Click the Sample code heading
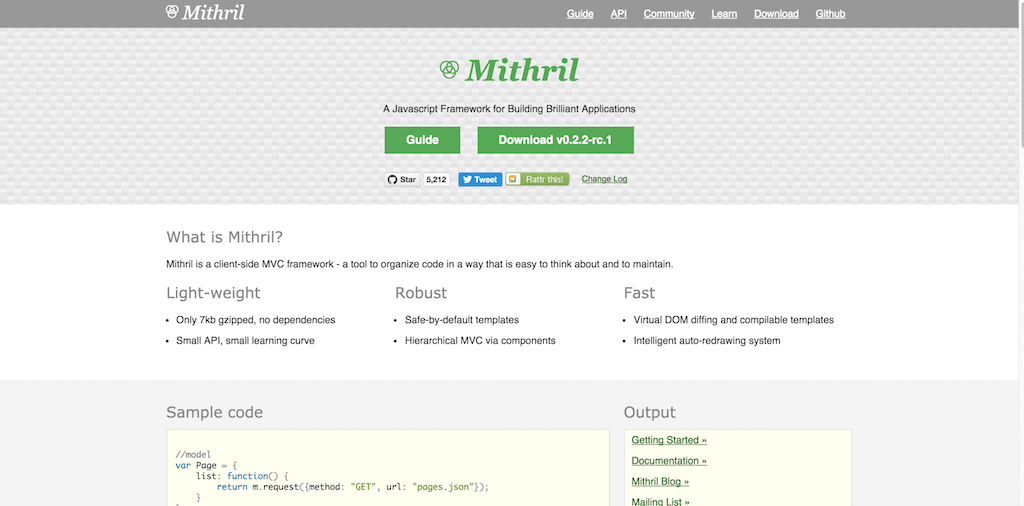The image size is (1024, 506). [x=215, y=412]
